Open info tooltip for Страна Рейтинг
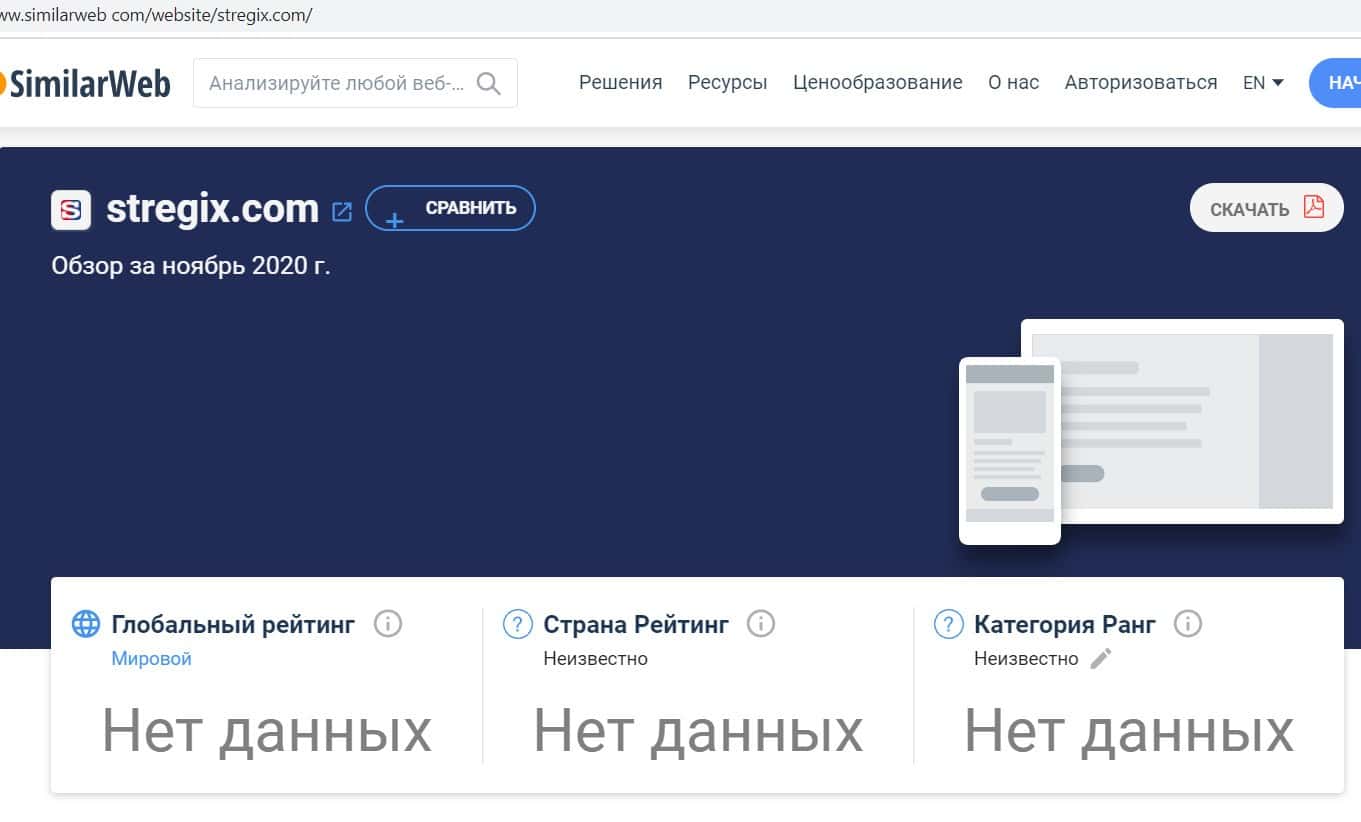The height and width of the screenshot is (822, 1361). pos(761,624)
